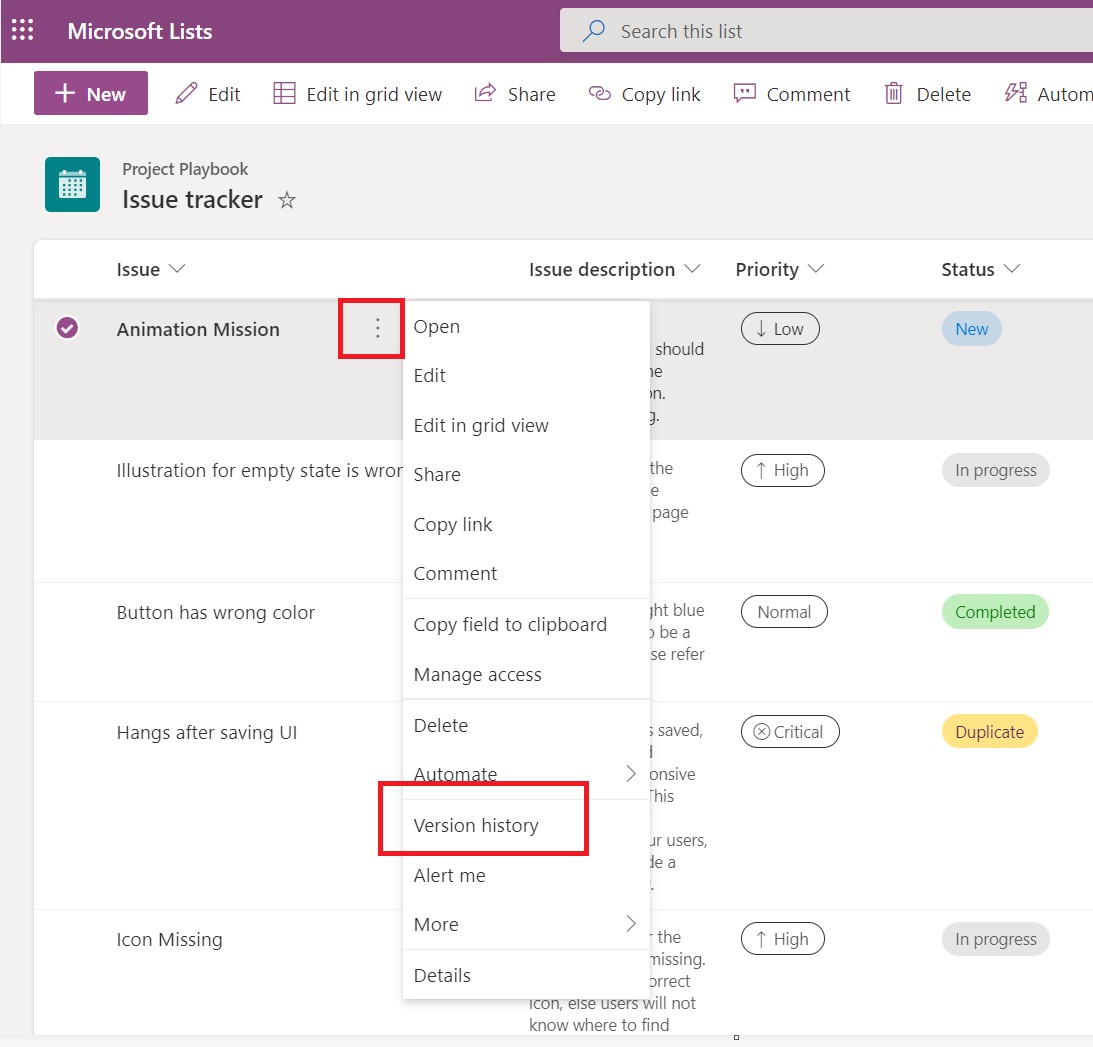Open the Animation Mission issue
The height and width of the screenshot is (1047, 1093).
(198, 329)
